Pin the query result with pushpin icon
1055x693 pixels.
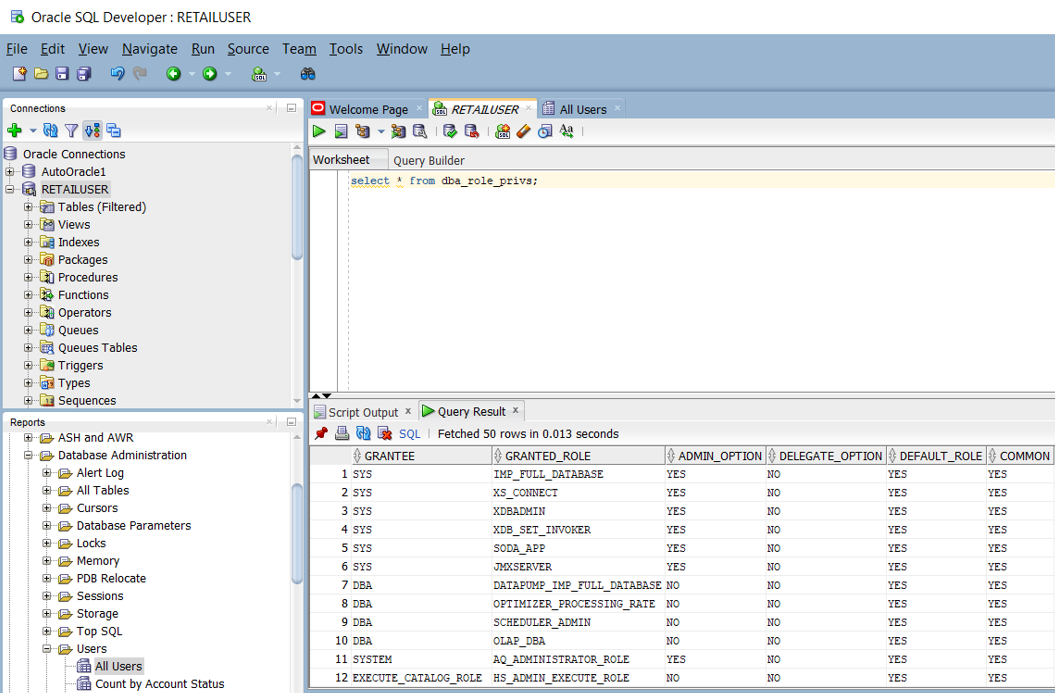point(321,434)
